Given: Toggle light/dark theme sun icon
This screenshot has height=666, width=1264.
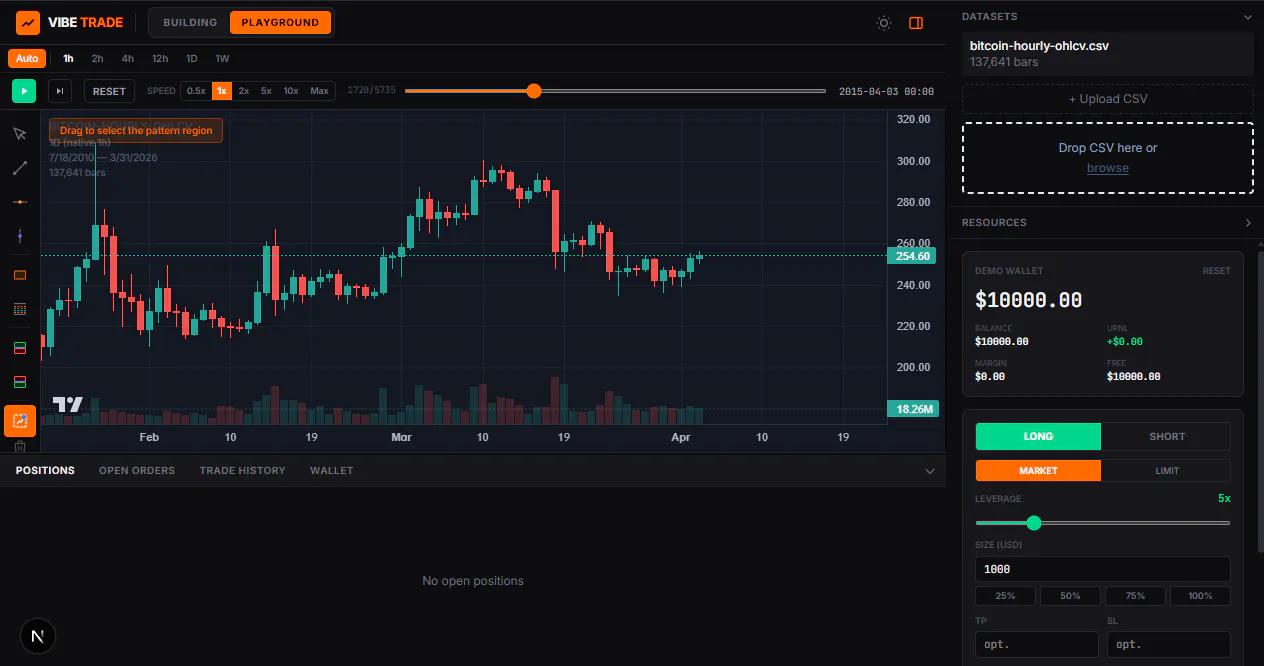Looking at the screenshot, I should coord(884,23).
